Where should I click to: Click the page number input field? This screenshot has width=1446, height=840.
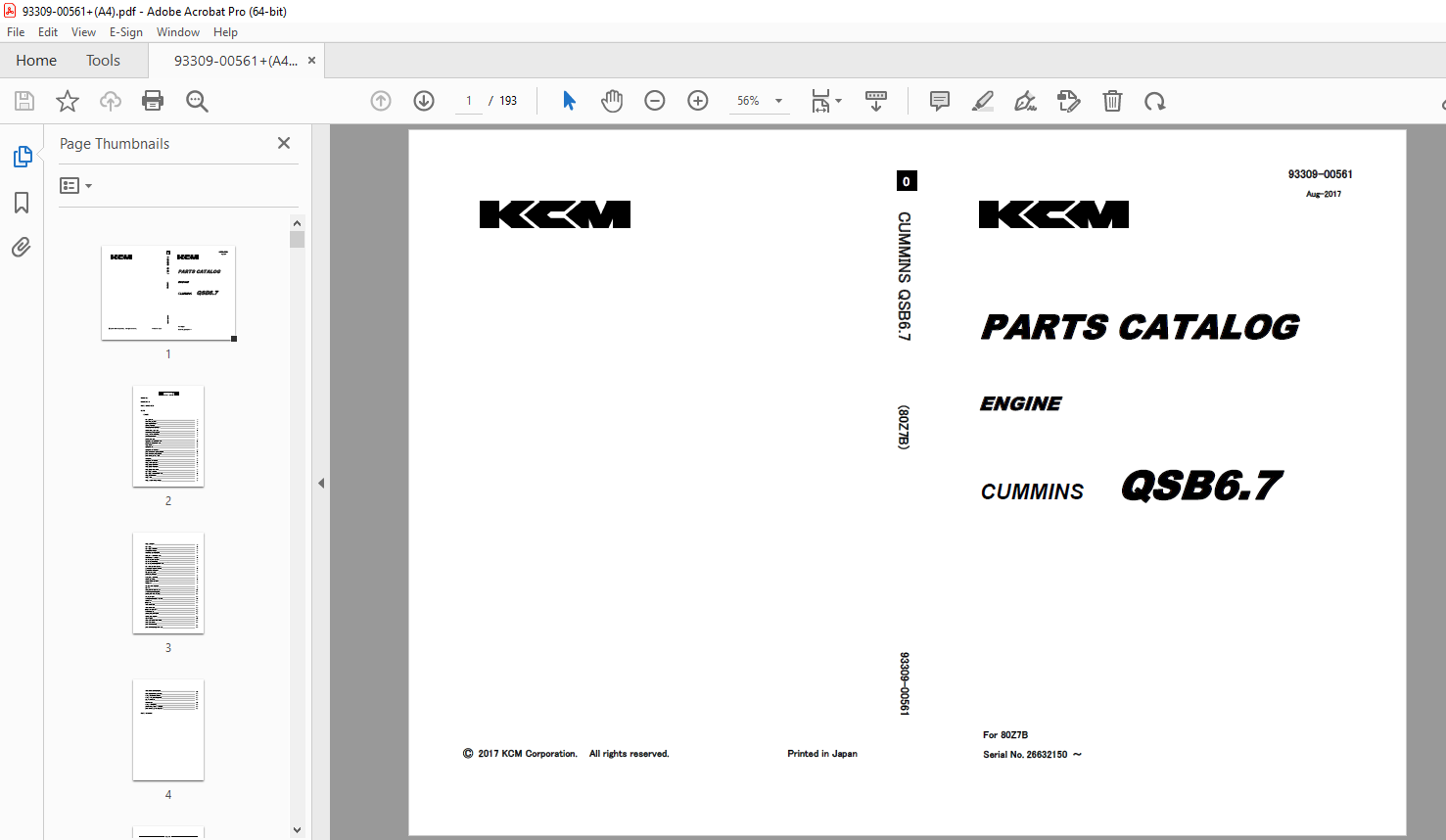click(x=469, y=101)
